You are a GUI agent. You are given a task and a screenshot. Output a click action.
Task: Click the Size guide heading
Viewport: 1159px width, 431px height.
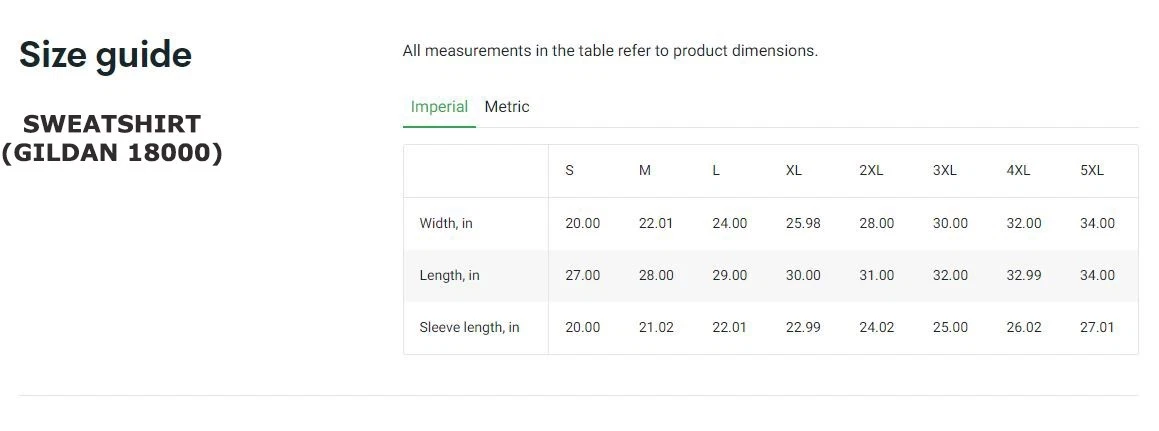point(105,54)
